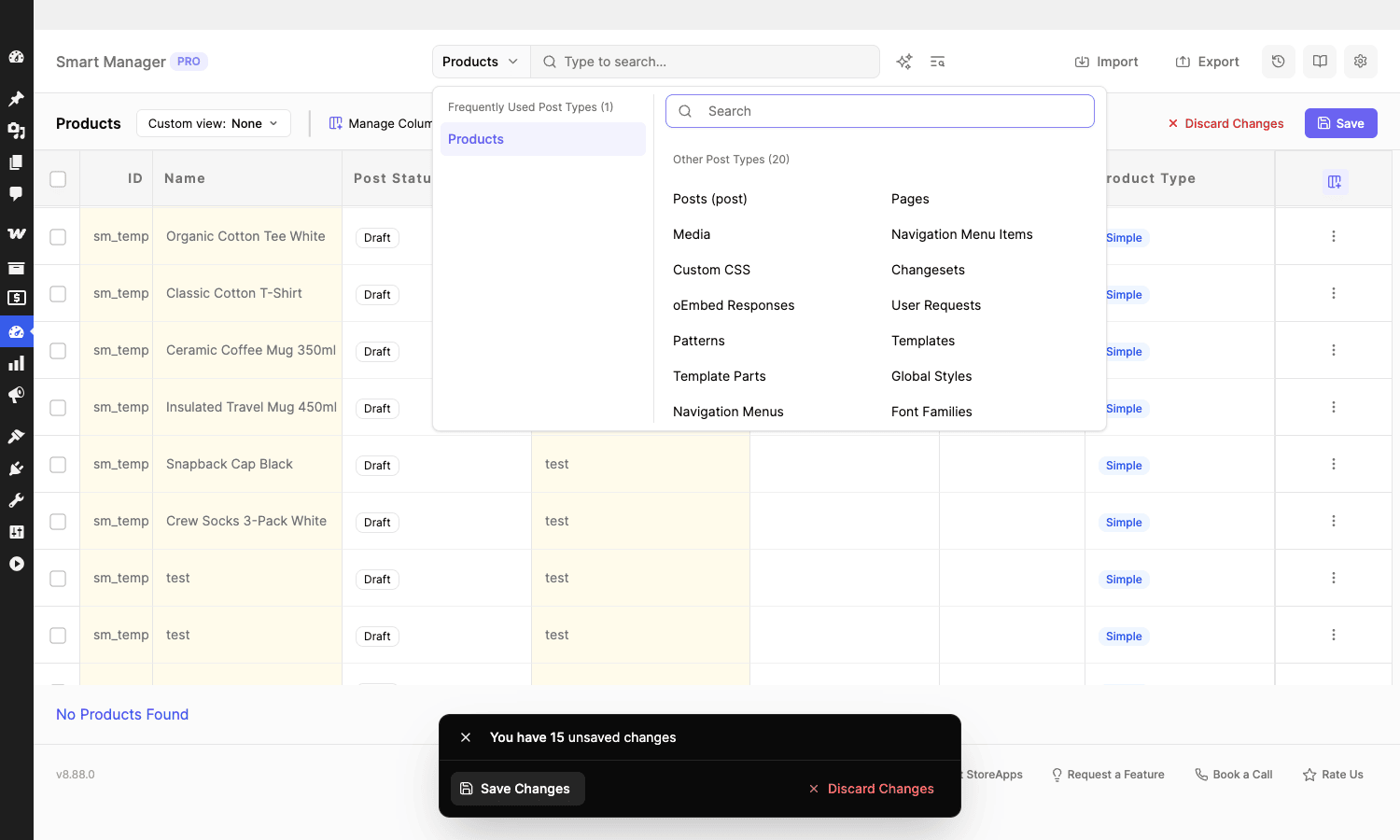Click the Draft status of Snapback Cap Black
The image size is (1400, 840).
point(377,466)
